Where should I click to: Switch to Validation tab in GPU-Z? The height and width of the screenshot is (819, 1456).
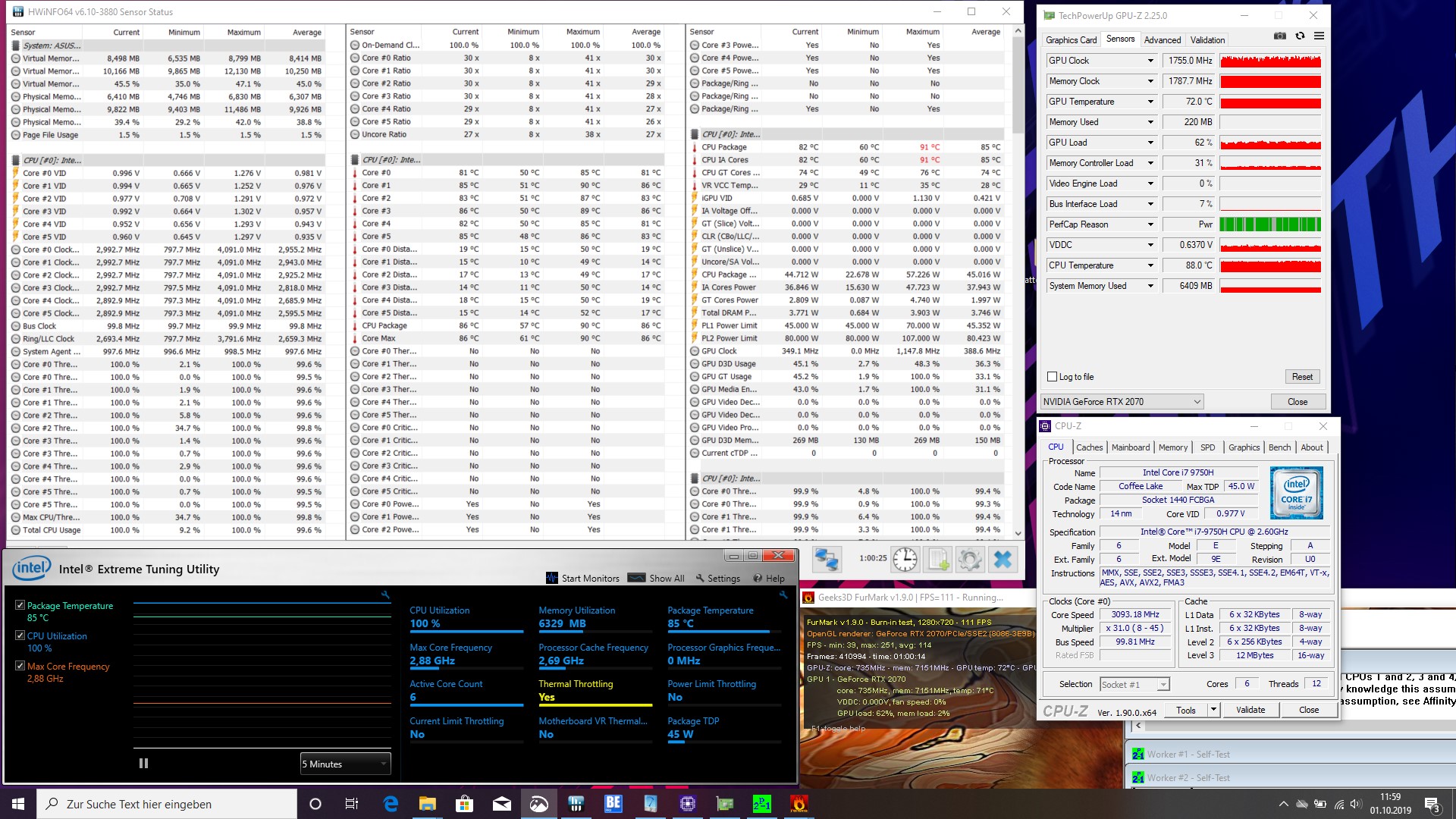[x=1207, y=40]
